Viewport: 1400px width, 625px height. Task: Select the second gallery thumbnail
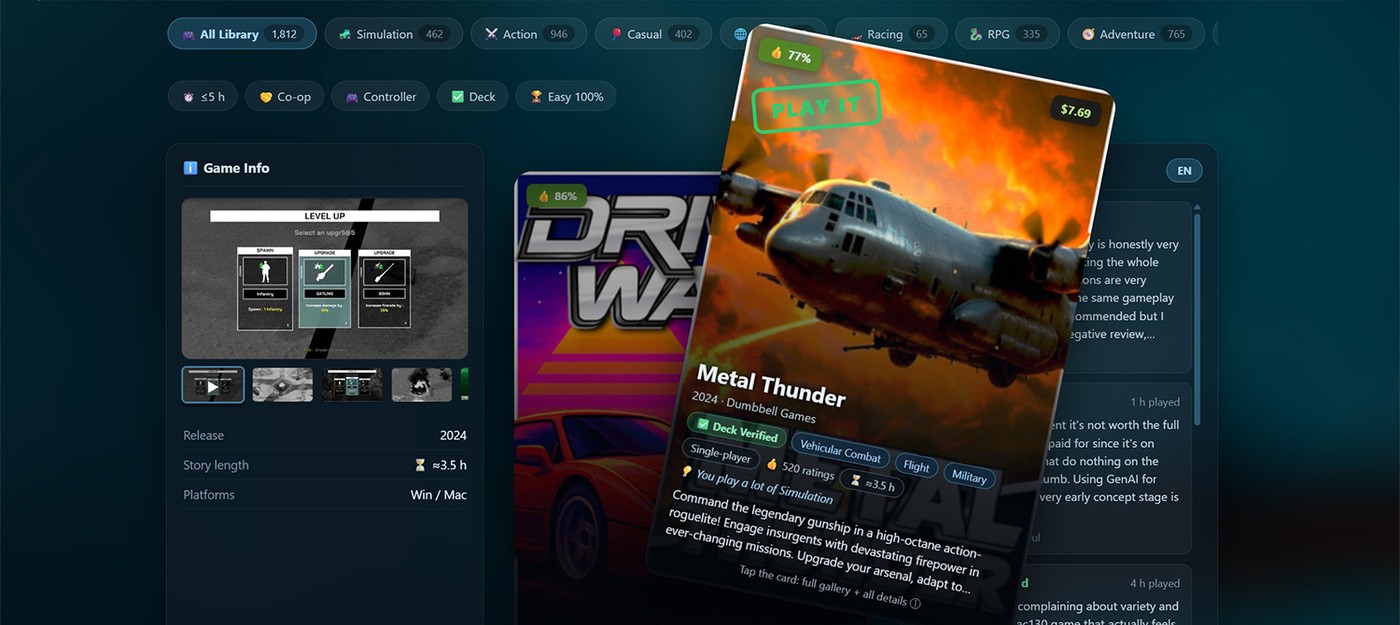[282, 385]
